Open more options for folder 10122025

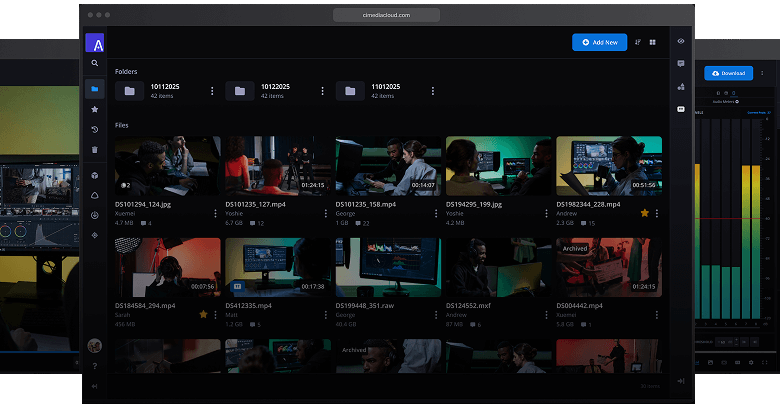[x=322, y=91]
